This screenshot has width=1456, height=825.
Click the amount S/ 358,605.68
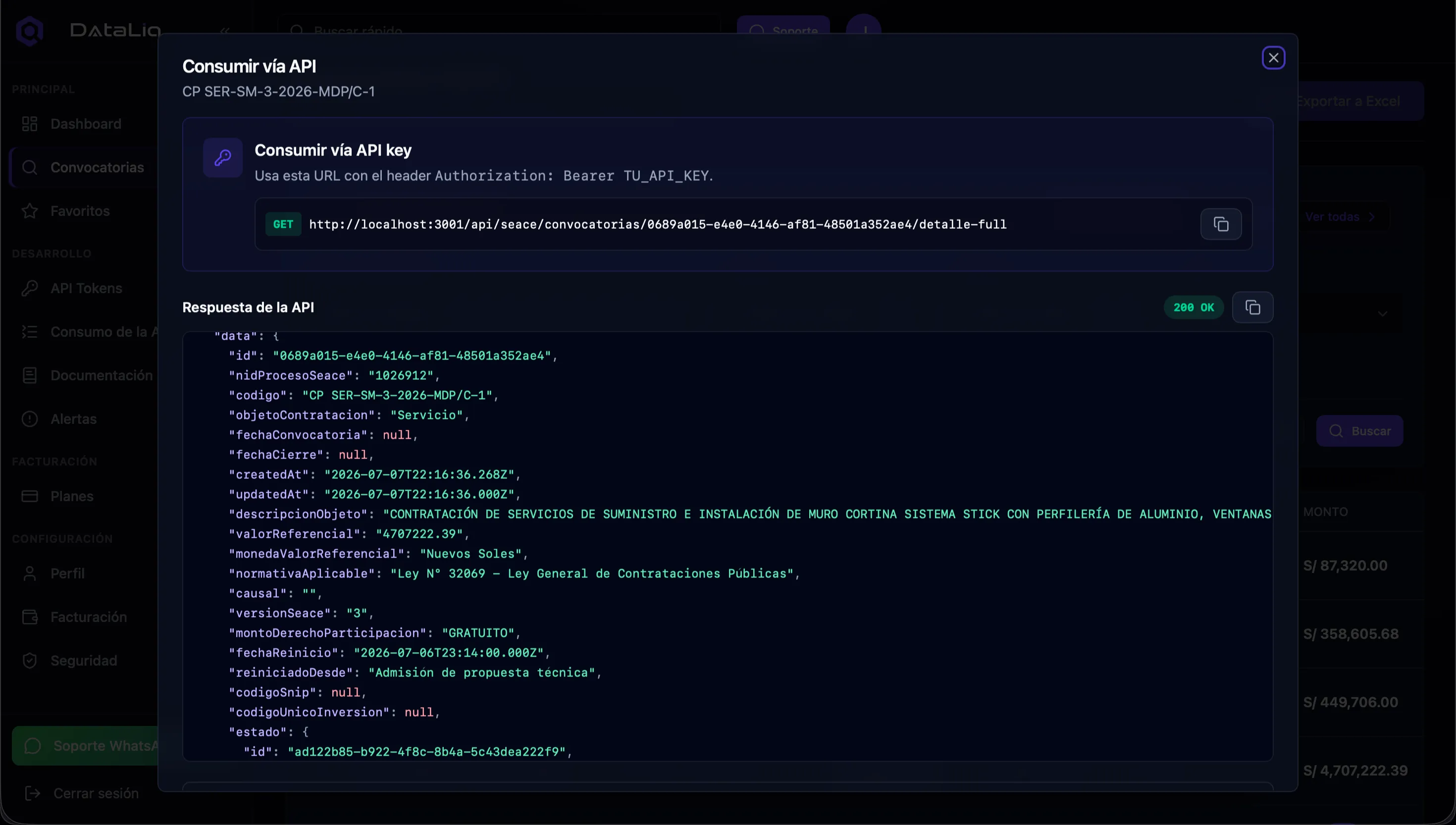tap(1351, 634)
